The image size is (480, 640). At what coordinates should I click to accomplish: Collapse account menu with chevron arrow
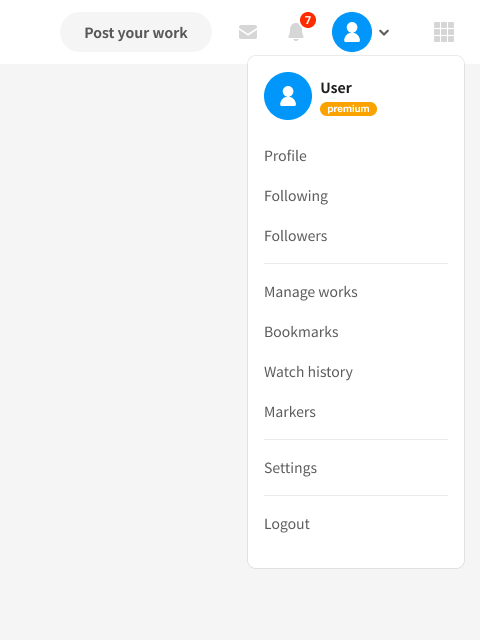click(384, 32)
